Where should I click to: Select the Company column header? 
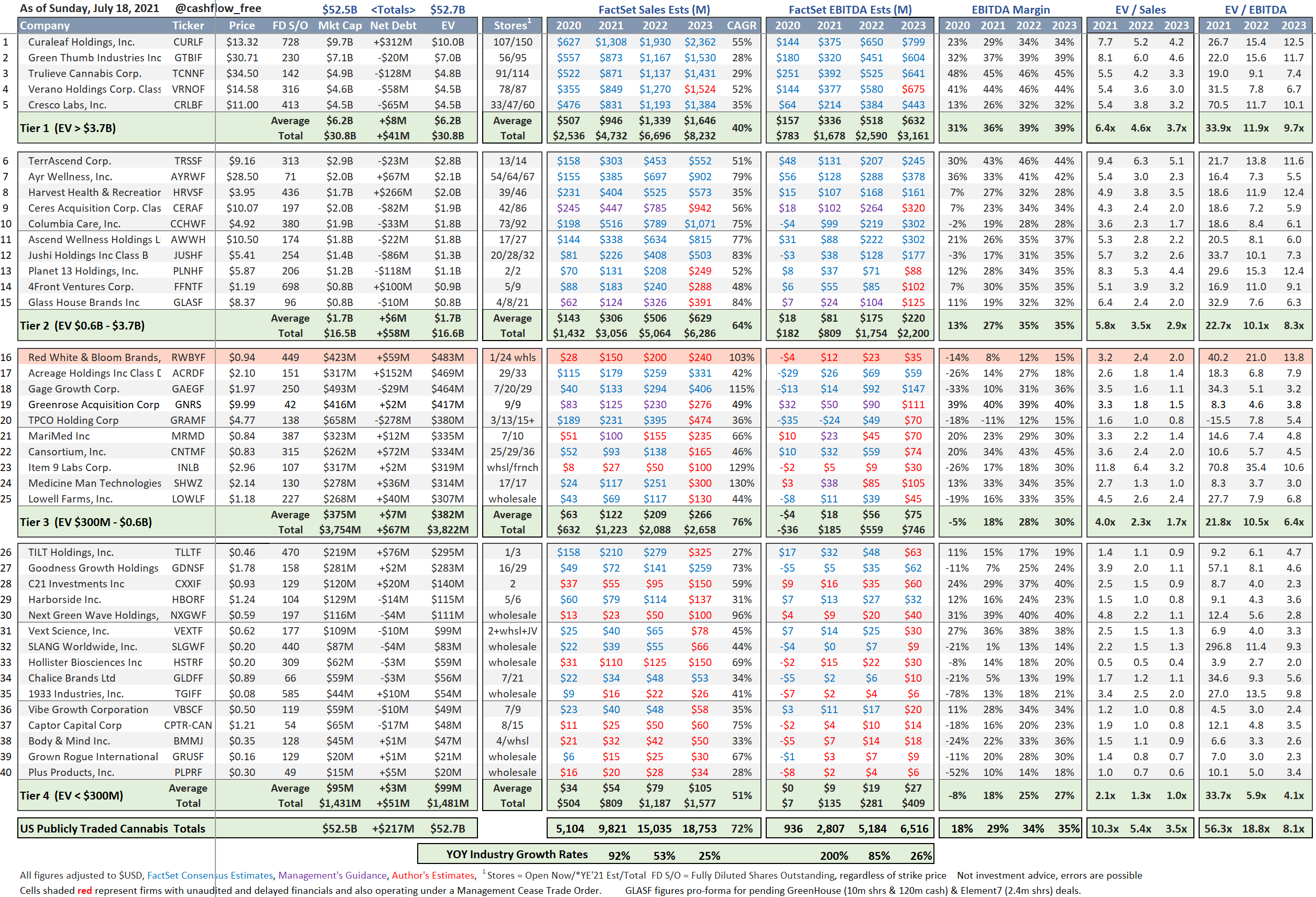[x=45, y=26]
